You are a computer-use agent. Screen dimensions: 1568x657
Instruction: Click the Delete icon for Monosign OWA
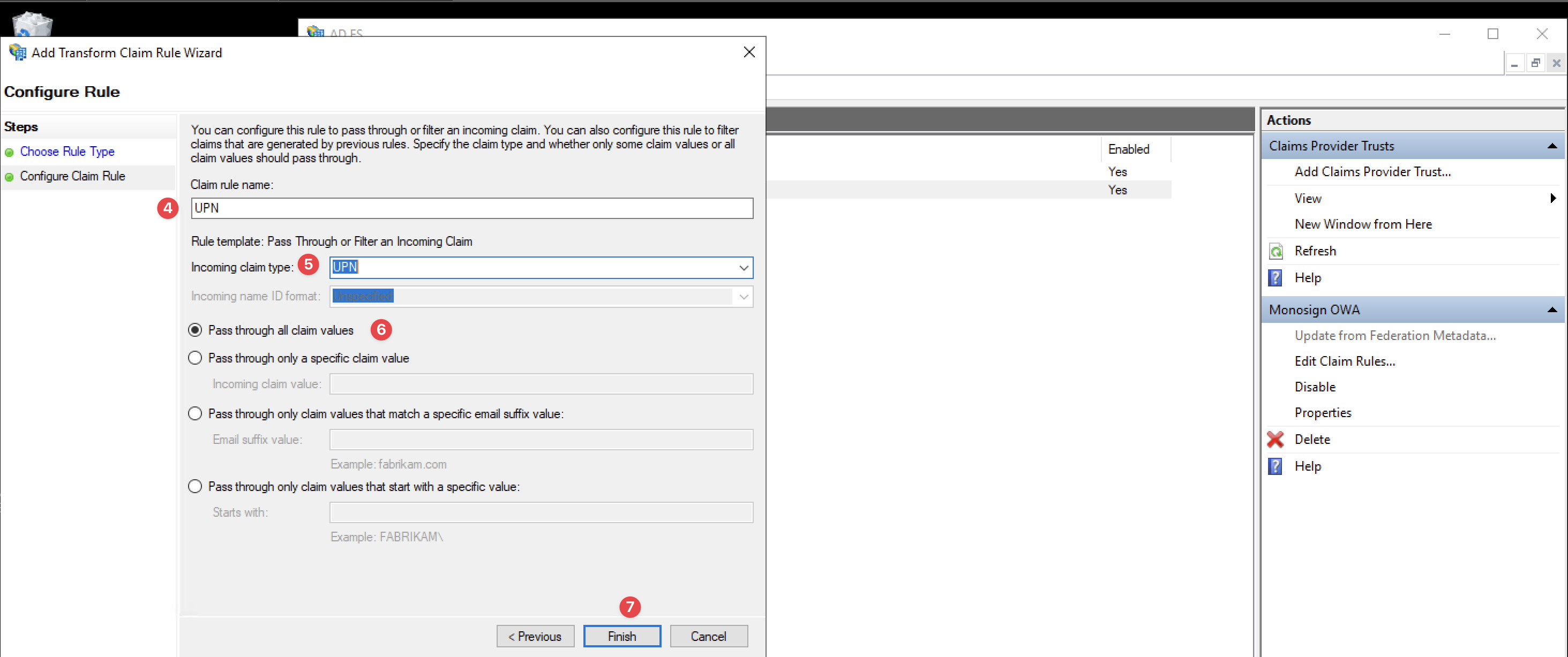1278,438
